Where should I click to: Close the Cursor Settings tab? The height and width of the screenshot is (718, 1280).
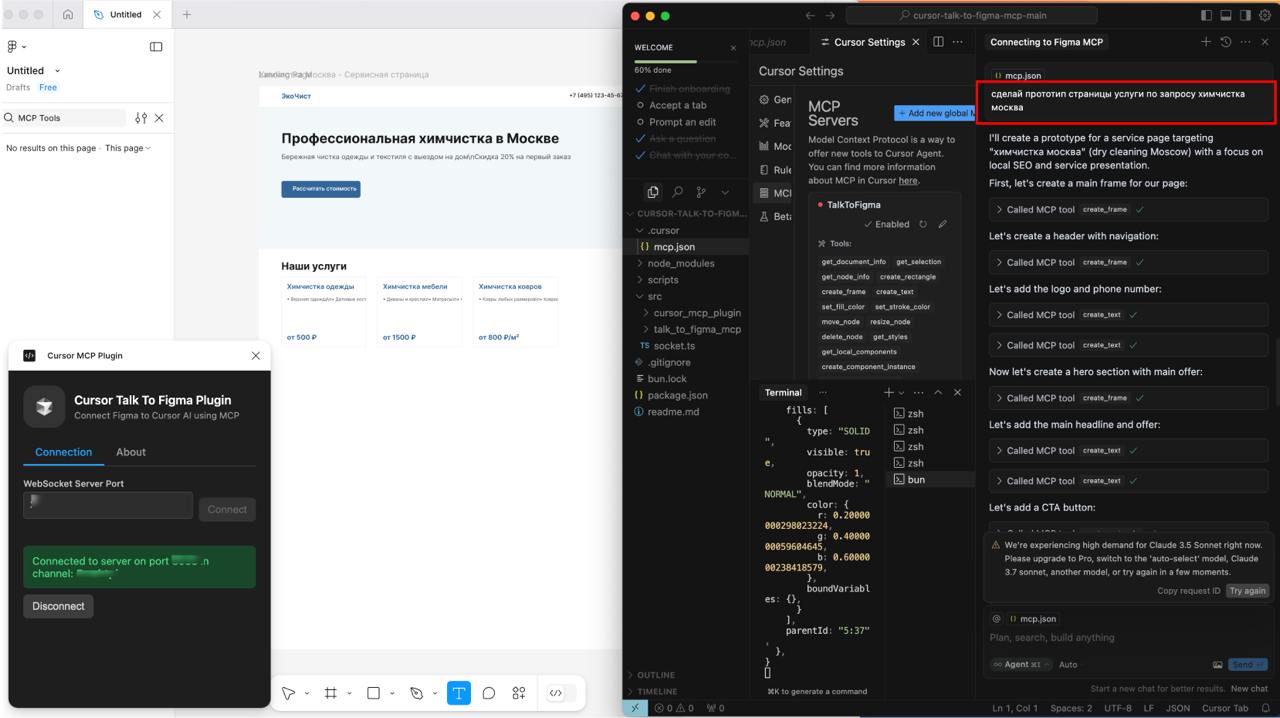pos(916,42)
